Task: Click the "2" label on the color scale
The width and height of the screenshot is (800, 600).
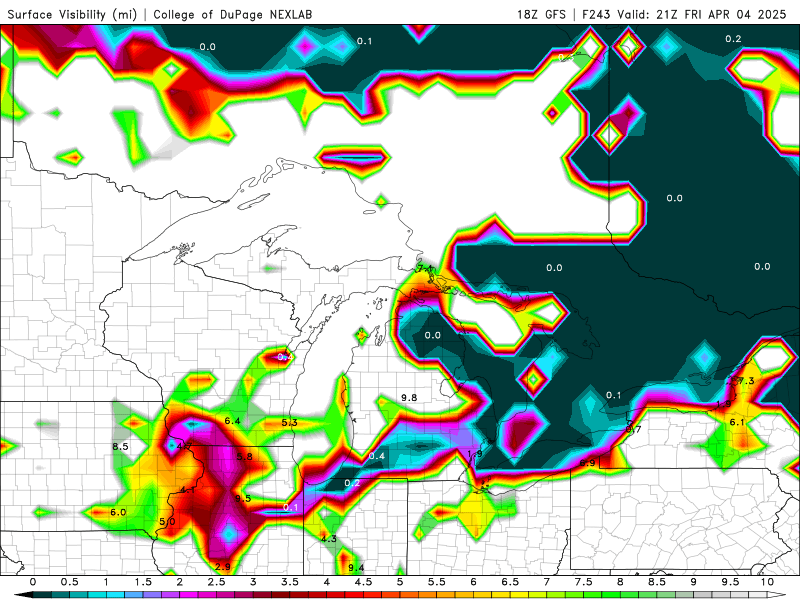Action: pyautogui.click(x=180, y=582)
